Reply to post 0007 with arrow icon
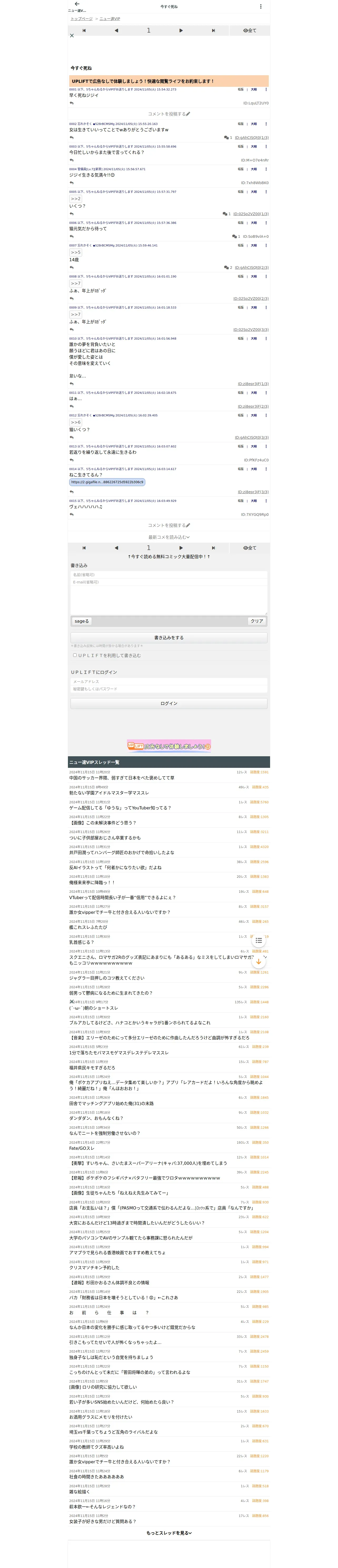 click(71, 267)
